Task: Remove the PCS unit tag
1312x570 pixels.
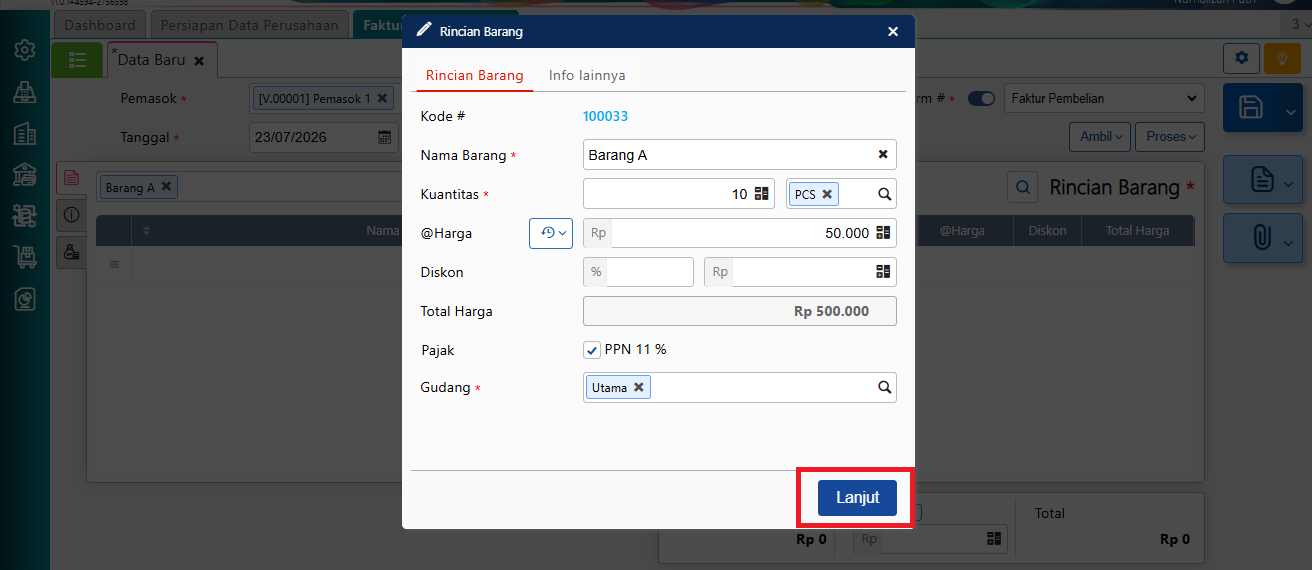Action: pos(827,194)
